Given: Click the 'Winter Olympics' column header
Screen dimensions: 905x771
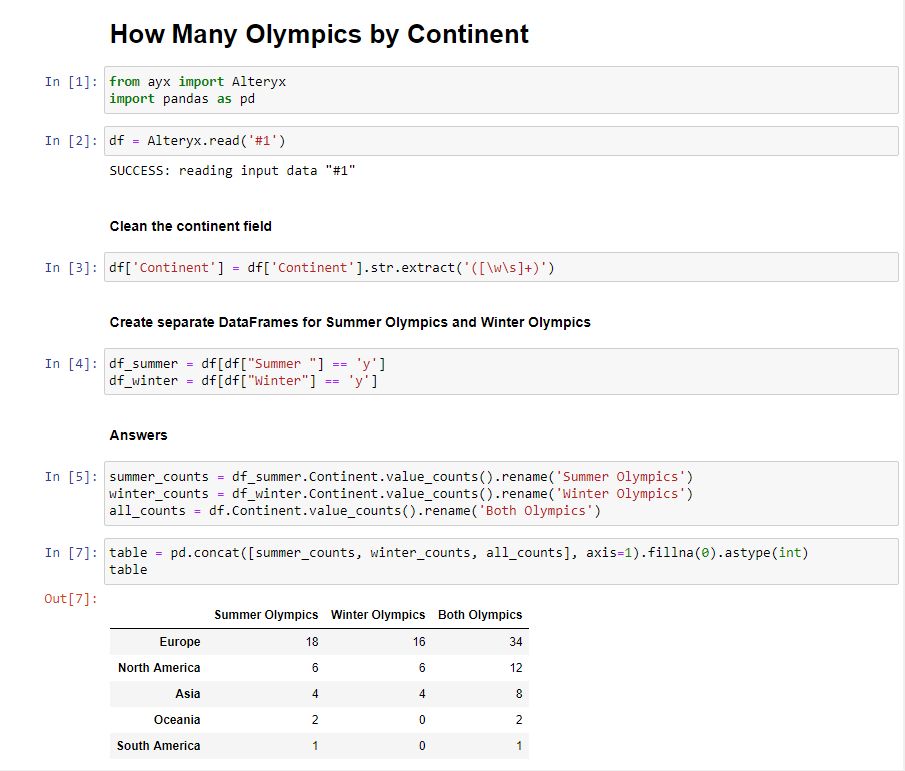Looking at the screenshot, I should pyautogui.click(x=378, y=615).
